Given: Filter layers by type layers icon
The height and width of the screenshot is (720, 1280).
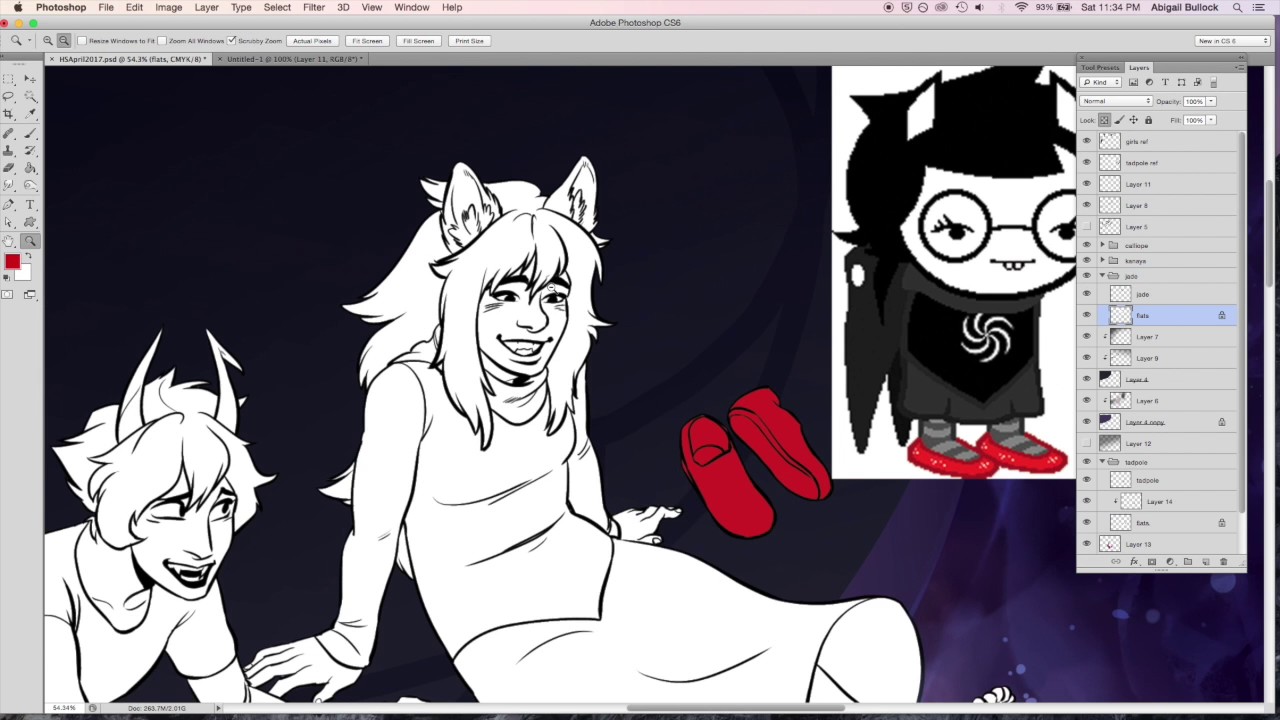Looking at the screenshot, I should coord(1165,82).
